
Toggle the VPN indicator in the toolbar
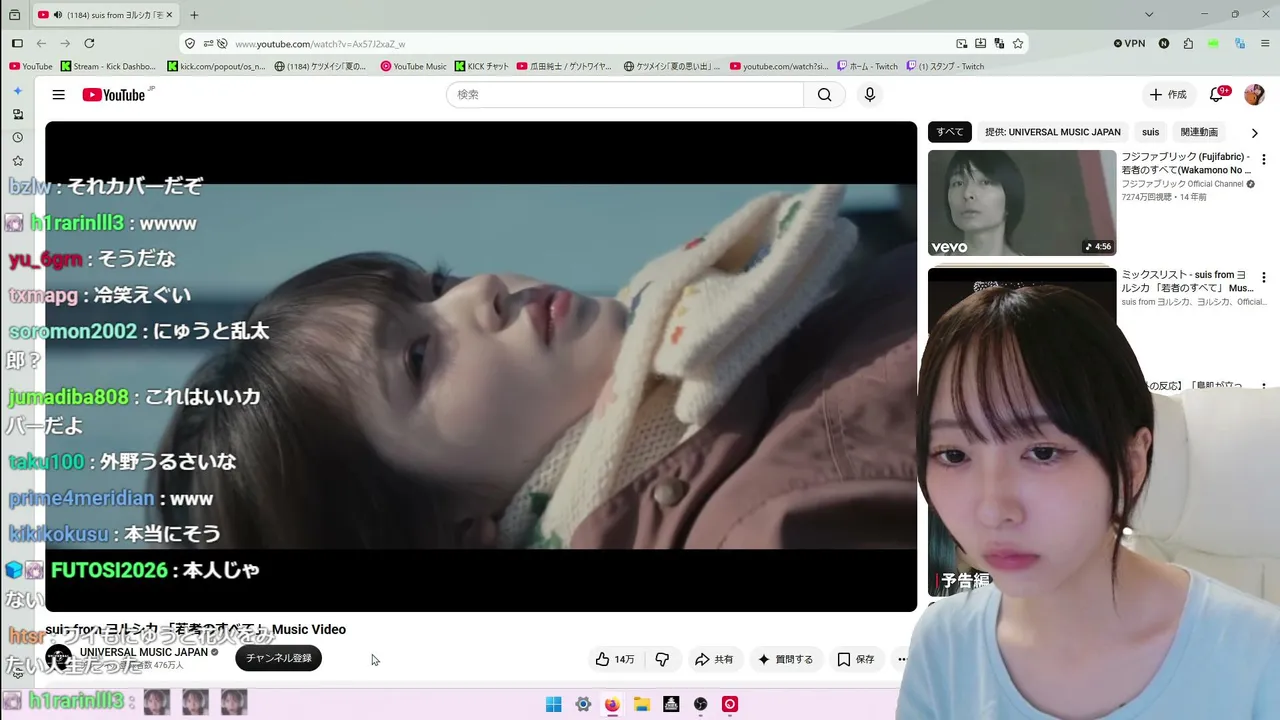point(1129,43)
